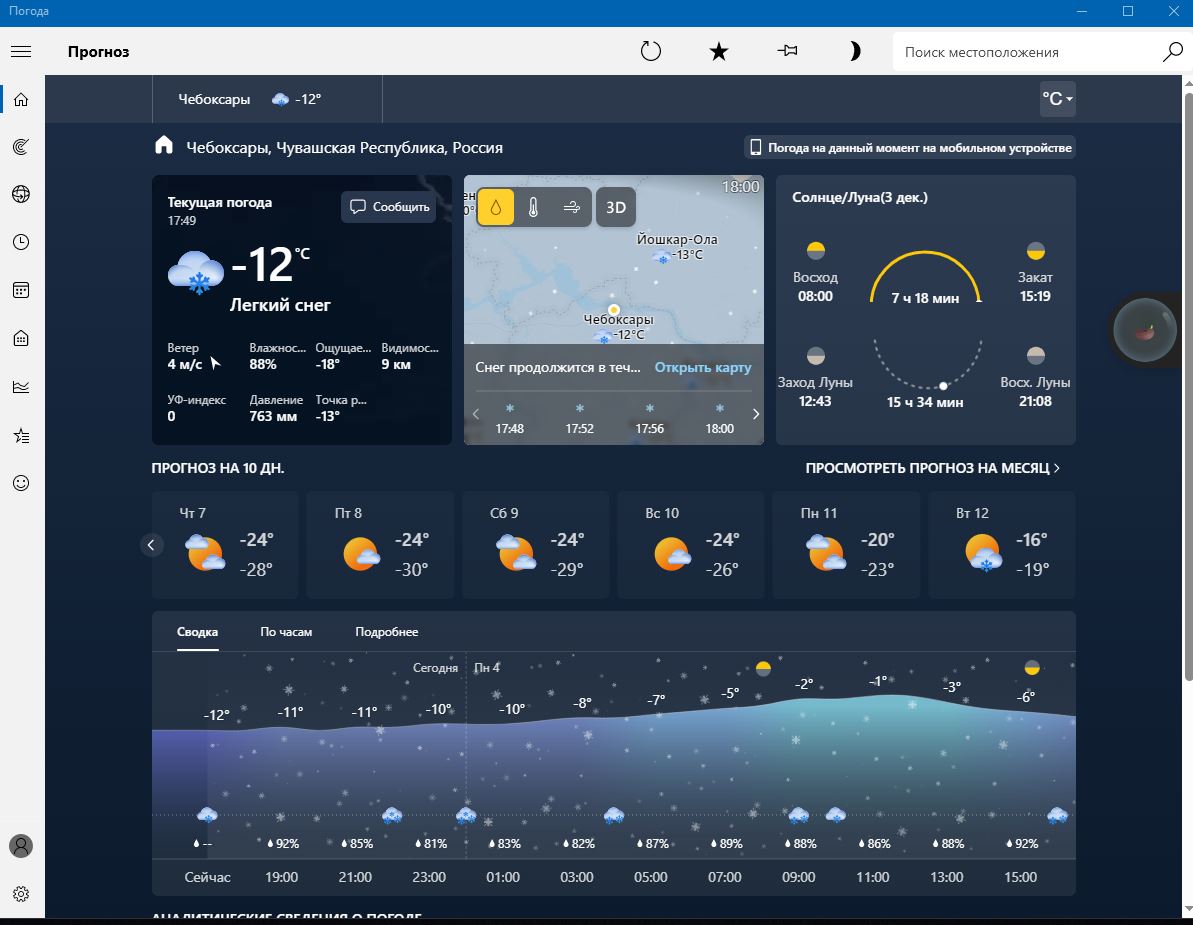
Task: Open the monthly calendar sidebar icon
Action: (21, 290)
